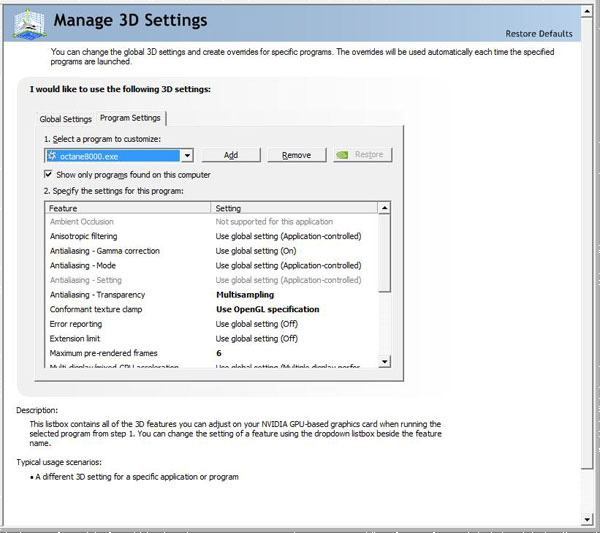Image resolution: width=600 pixels, height=533 pixels.
Task: Click the Remove button
Action: click(x=297, y=155)
